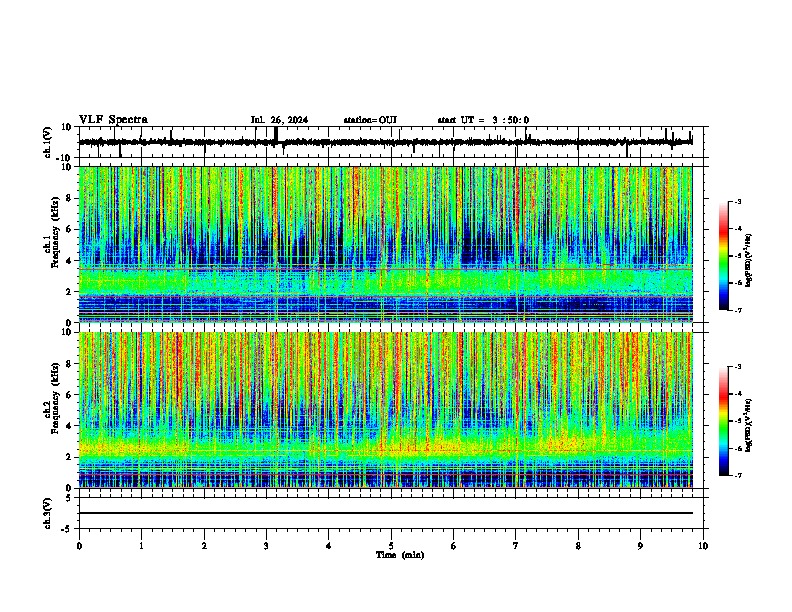Screen dimensions: 792x612
Task: Click the ch.2 "Frequency (kHz)" axis label
Action: (55, 398)
